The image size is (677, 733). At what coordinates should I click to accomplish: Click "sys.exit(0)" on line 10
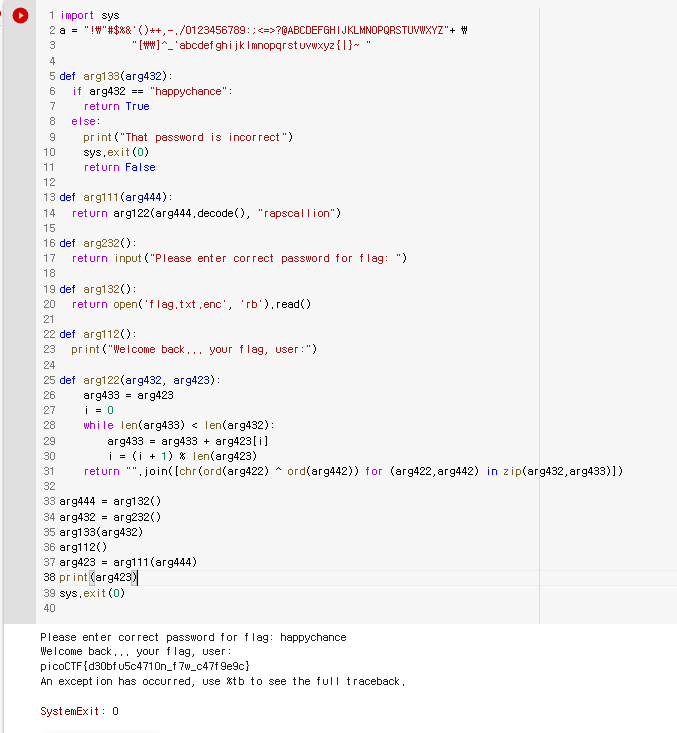point(116,152)
